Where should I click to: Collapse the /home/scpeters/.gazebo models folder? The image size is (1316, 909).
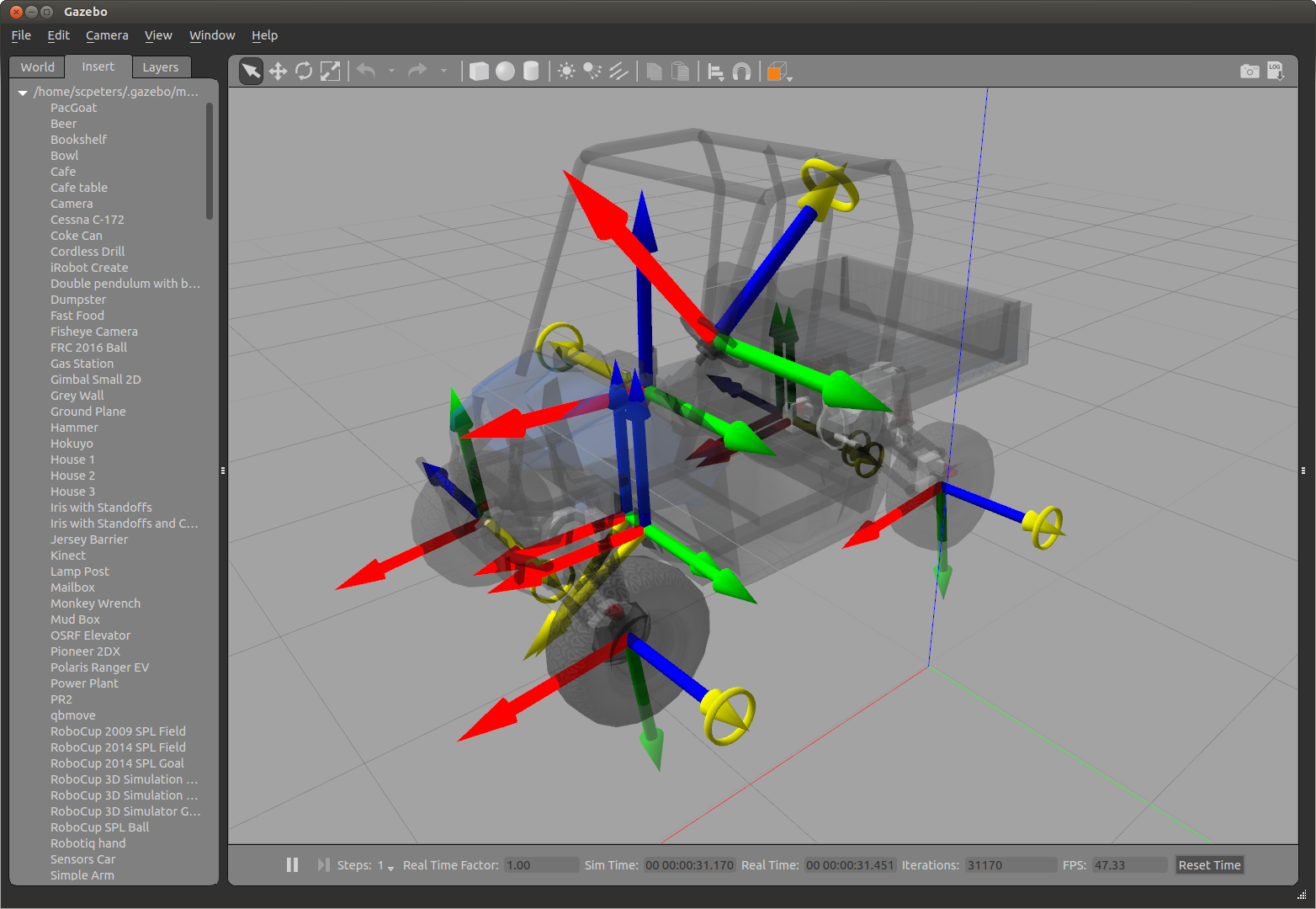(23, 93)
